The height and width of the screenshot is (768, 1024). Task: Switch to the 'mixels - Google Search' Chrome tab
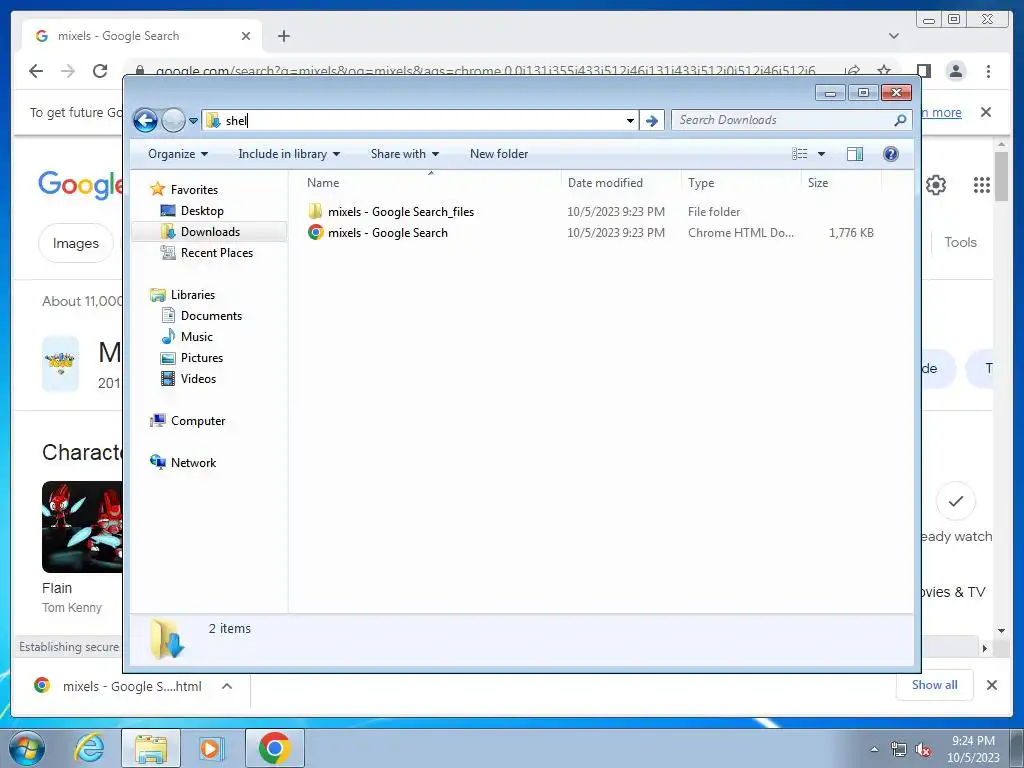[141, 36]
